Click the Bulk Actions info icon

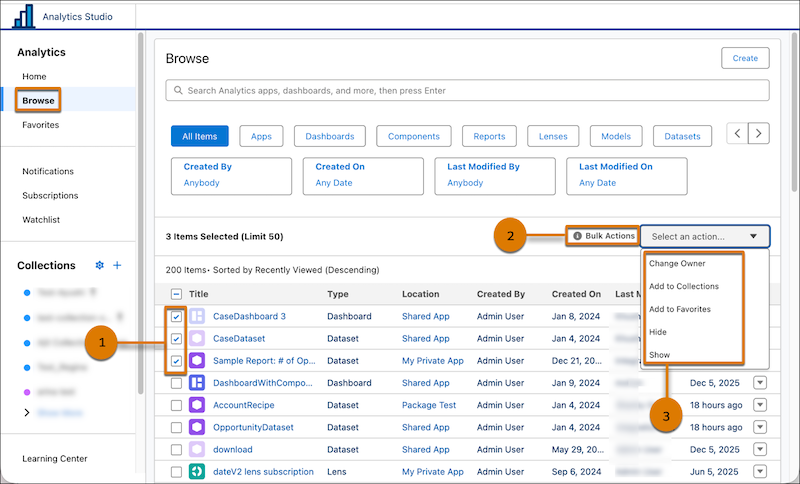coord(578,236)
